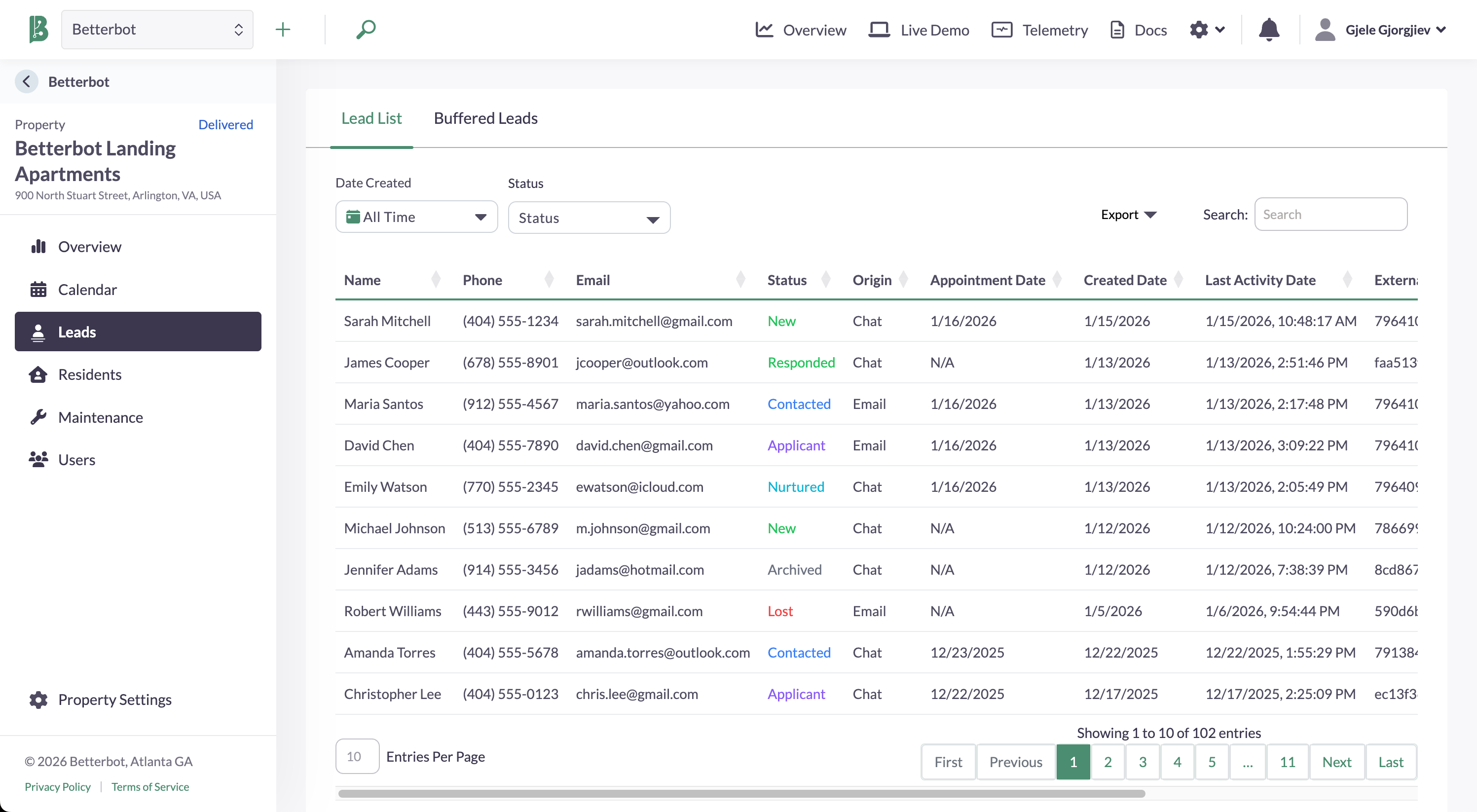The image size is (1477, 812).
Task: Open the Leads section in sidebar
Action: [77, 332]
